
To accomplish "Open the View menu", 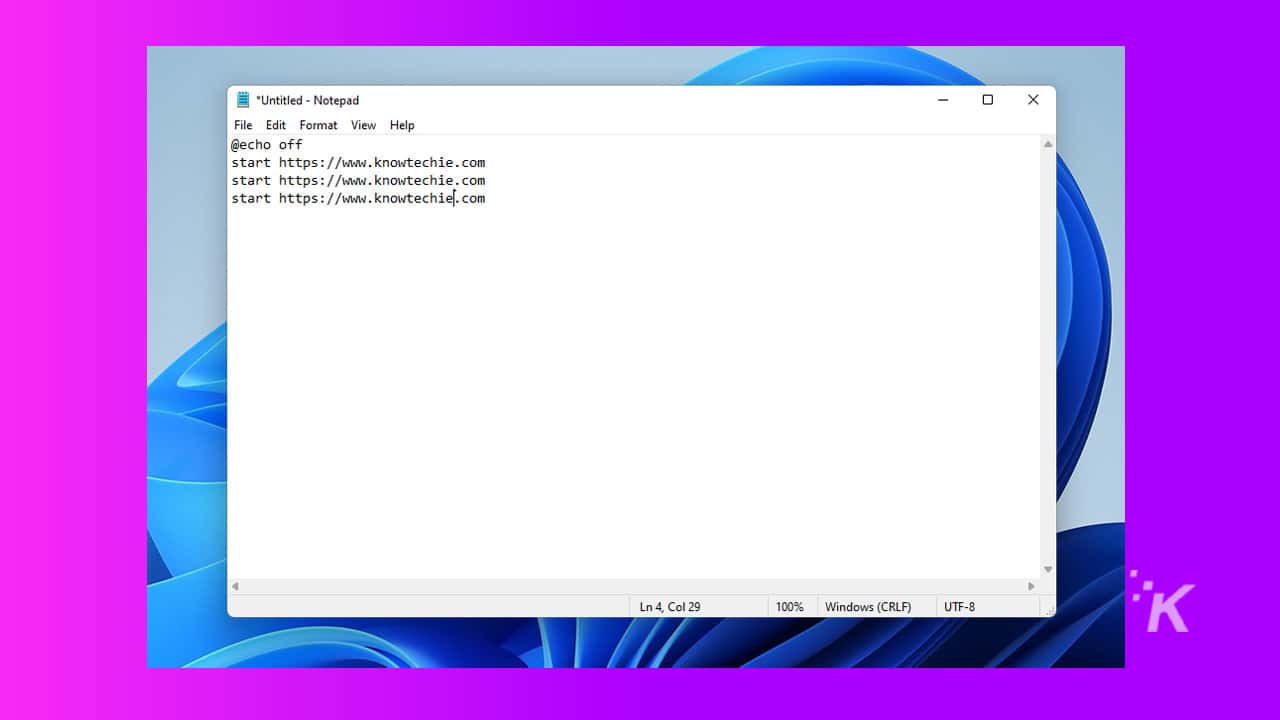I will click(363, 125).
